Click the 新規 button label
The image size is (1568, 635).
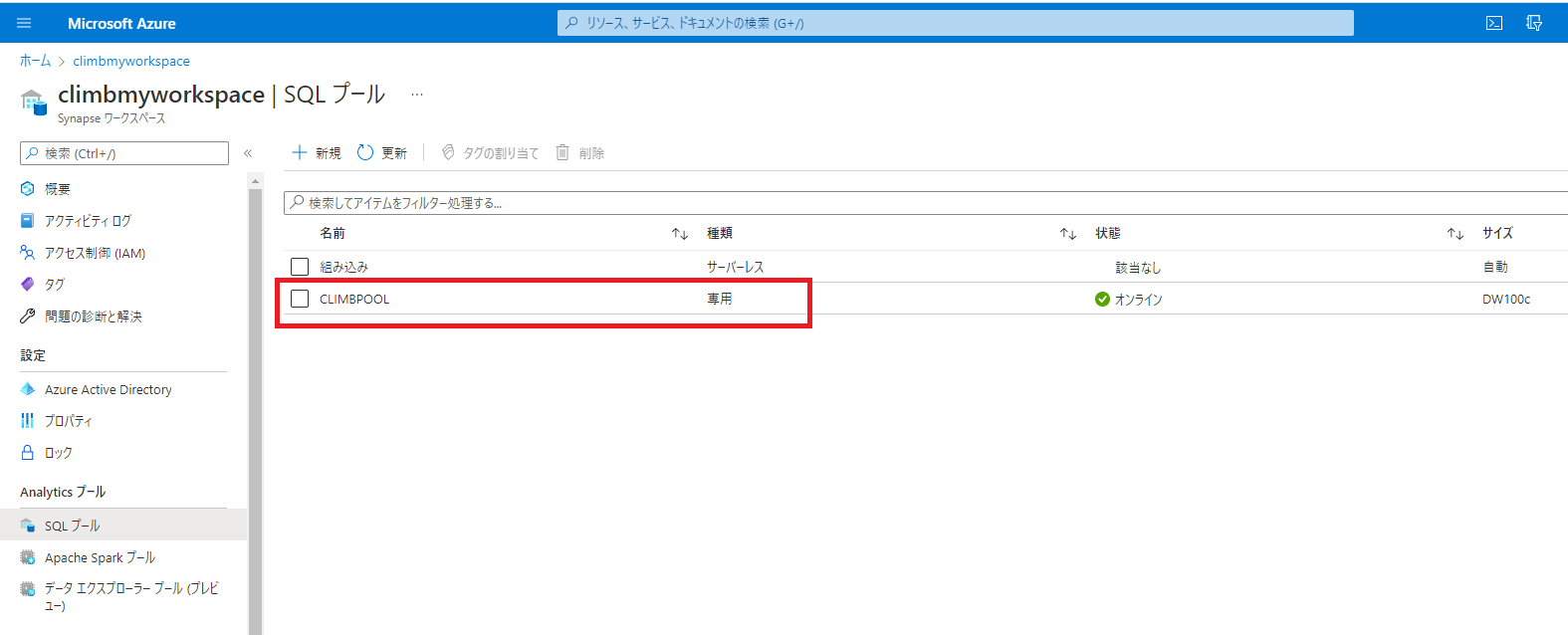click(329, 152)
